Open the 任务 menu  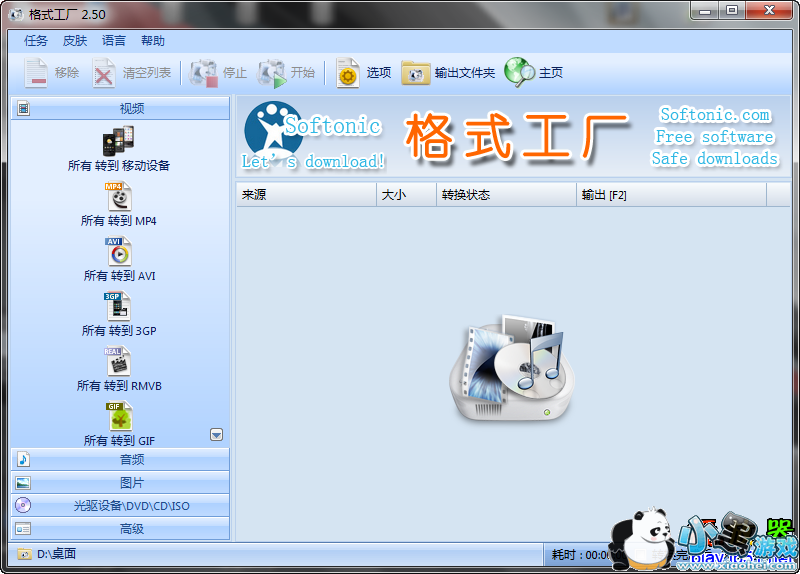pyautogui.click(x=36, y=41)
